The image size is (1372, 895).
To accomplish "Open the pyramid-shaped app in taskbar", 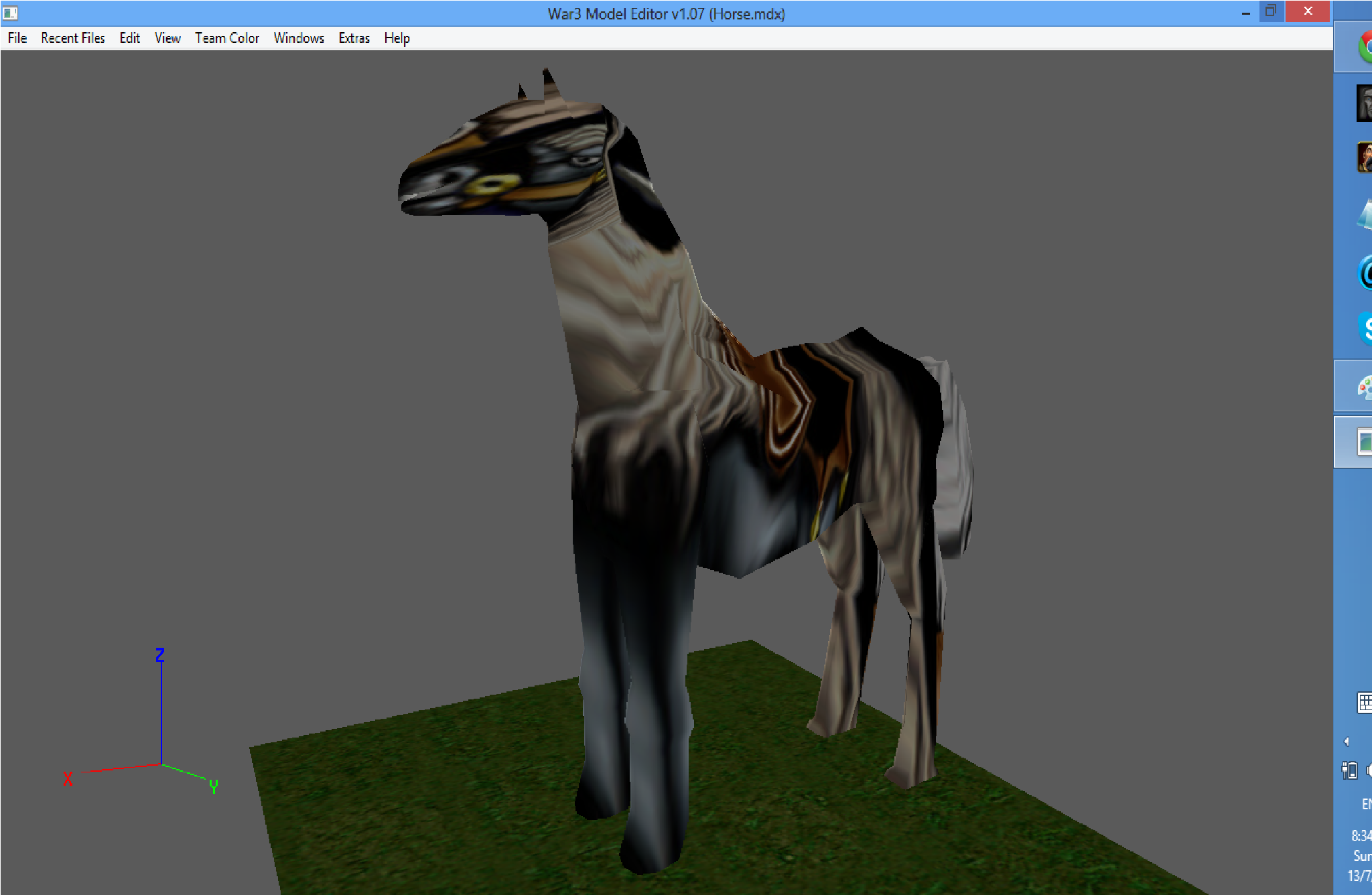I will pos(1364,214).
